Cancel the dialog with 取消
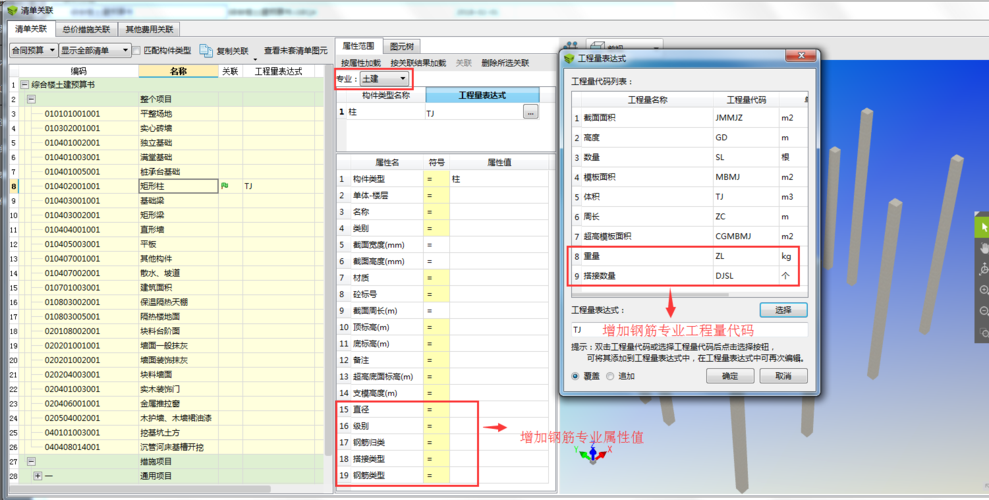Image resolution: width=989 pixels, height=500 pixels. point(783,376)
